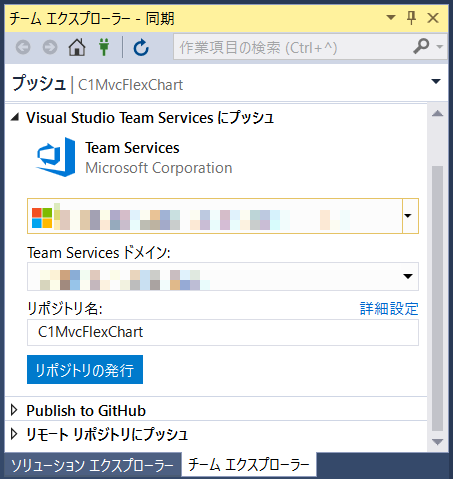Open the window position dropdown in title bar
The image size is (453, 479).
point(391,17)
